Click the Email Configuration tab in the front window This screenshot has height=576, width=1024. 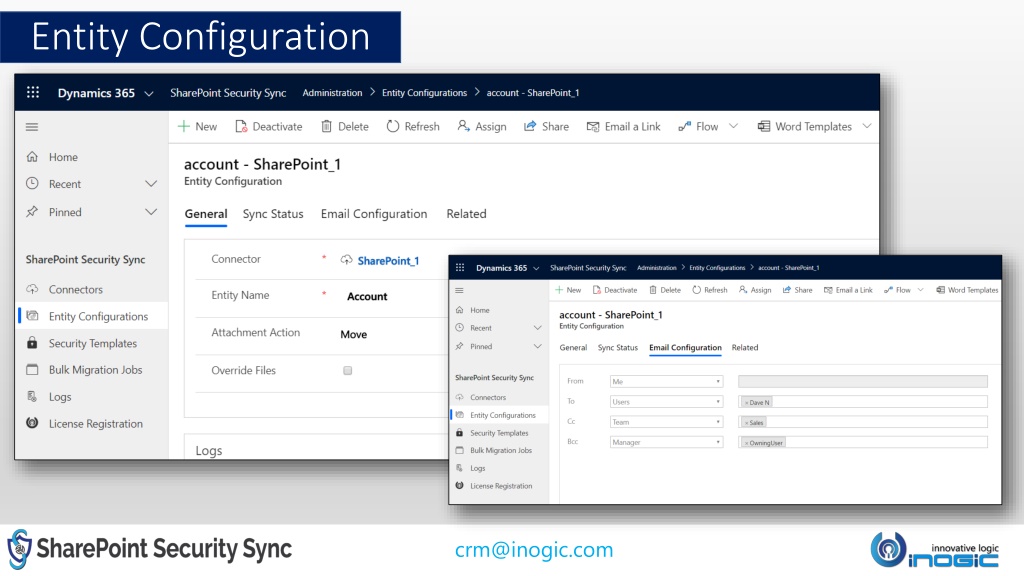pos(685,347)
